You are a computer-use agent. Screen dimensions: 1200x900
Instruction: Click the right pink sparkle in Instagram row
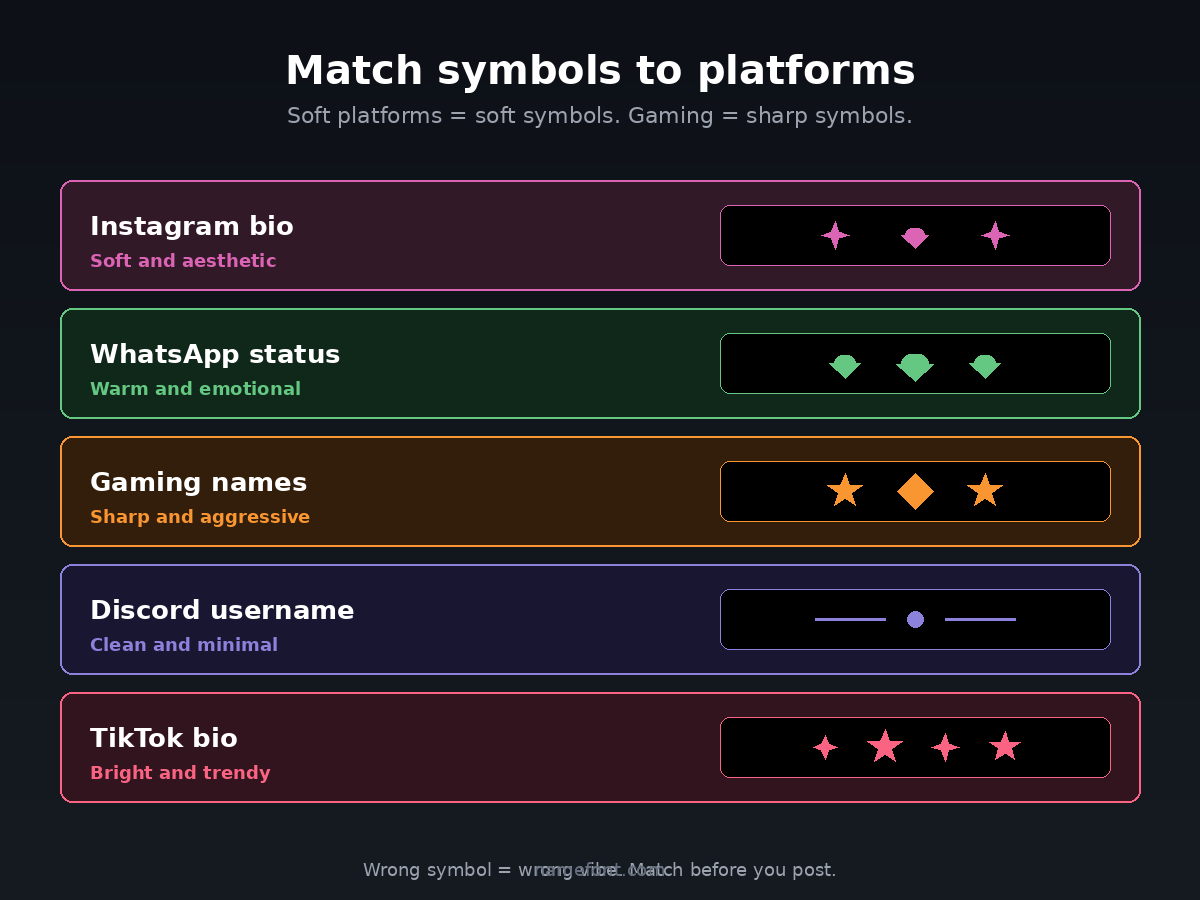click(995, 236)
